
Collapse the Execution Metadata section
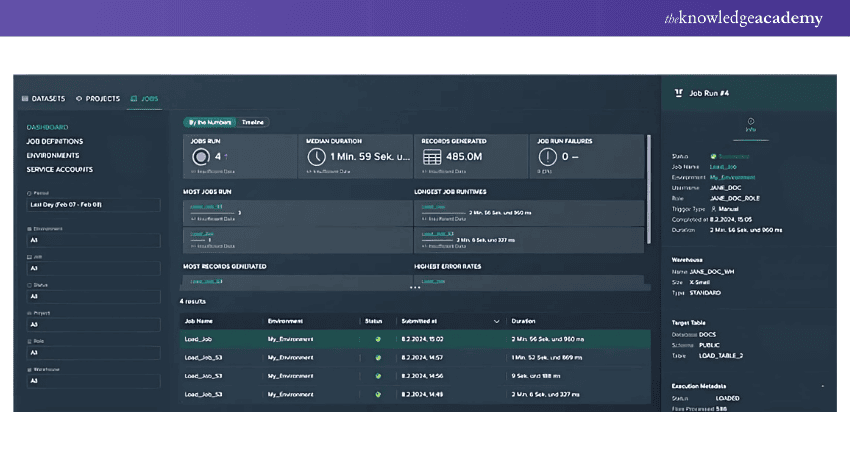[x=823, y=385]
